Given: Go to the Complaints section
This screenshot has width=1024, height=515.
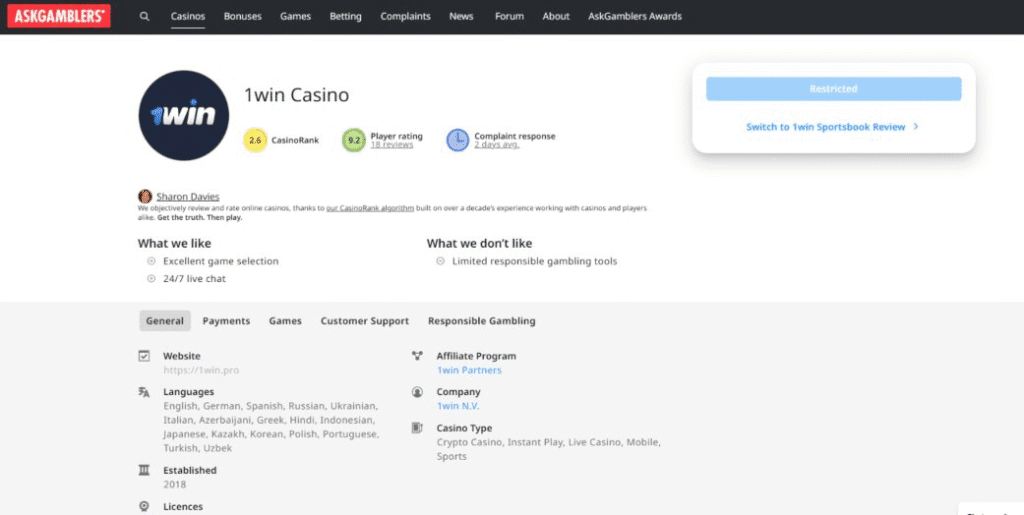Looking at the screenshot, I should [x=405, y=17].
